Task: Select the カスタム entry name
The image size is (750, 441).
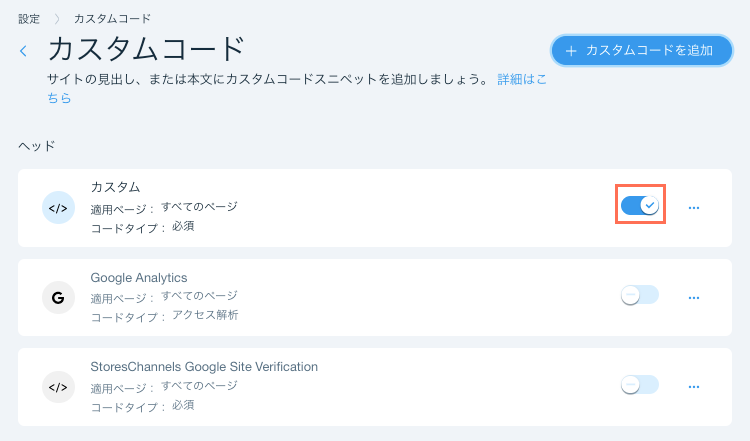Action: tap(115, 187)
